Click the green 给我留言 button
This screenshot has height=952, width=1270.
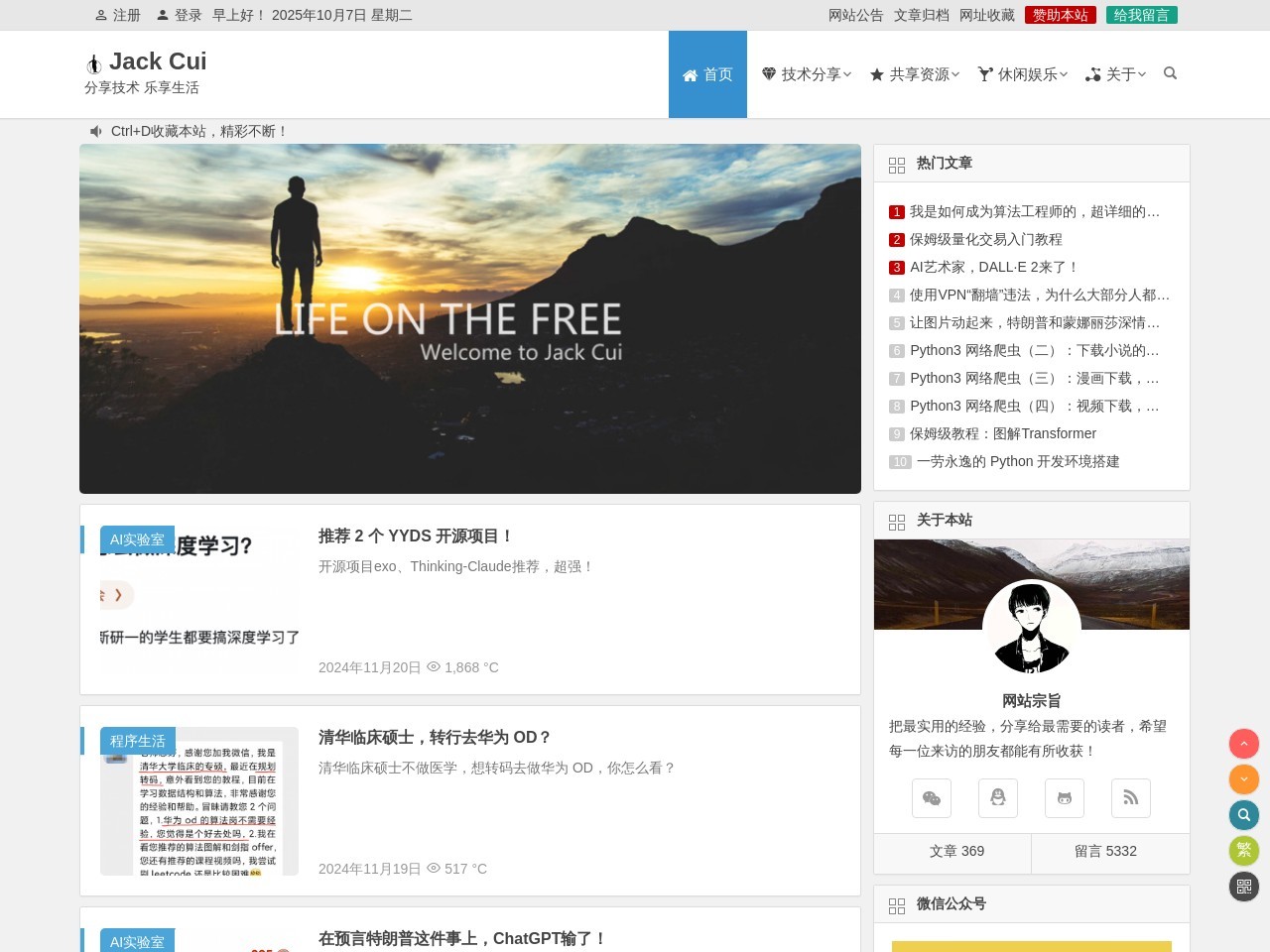[x=1141, y=15]
